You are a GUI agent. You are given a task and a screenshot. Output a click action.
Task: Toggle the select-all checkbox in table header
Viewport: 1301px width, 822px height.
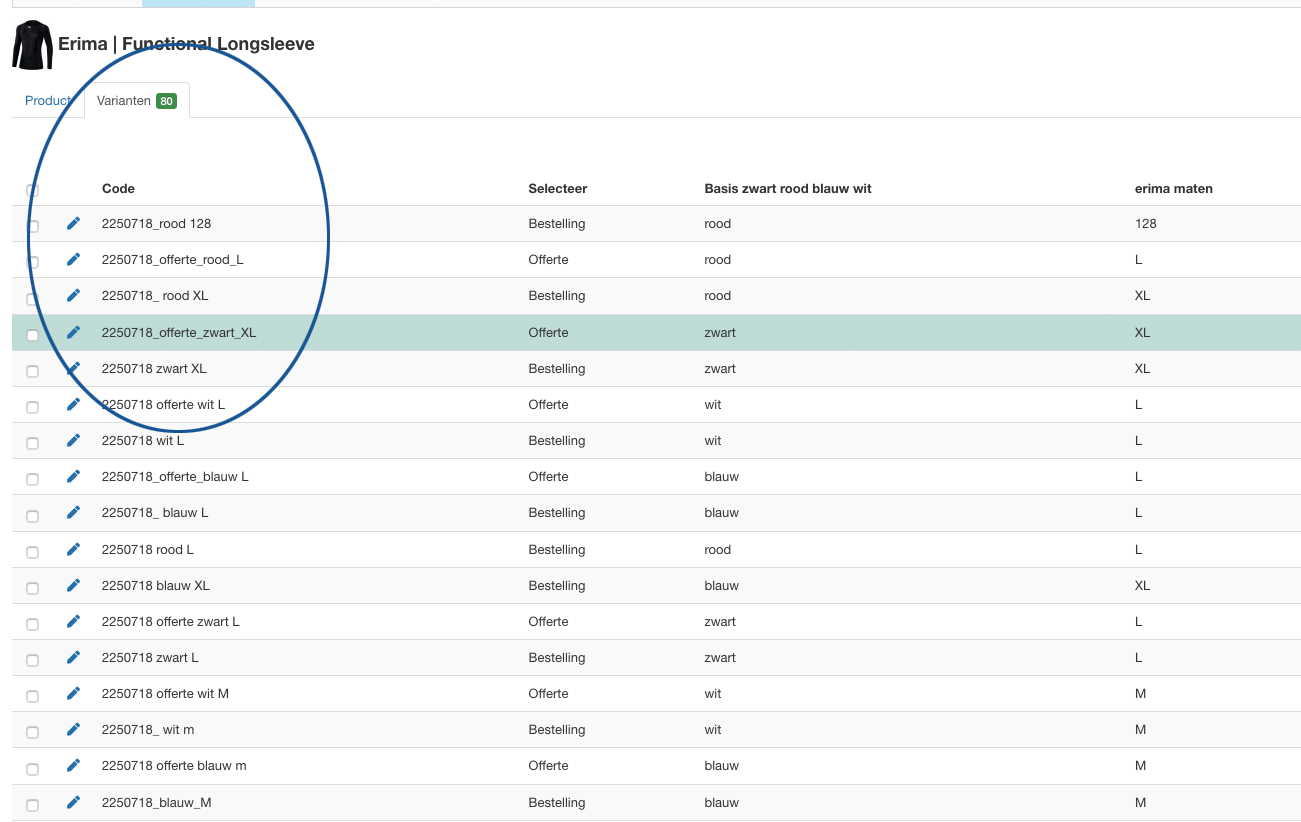[32, 190]
